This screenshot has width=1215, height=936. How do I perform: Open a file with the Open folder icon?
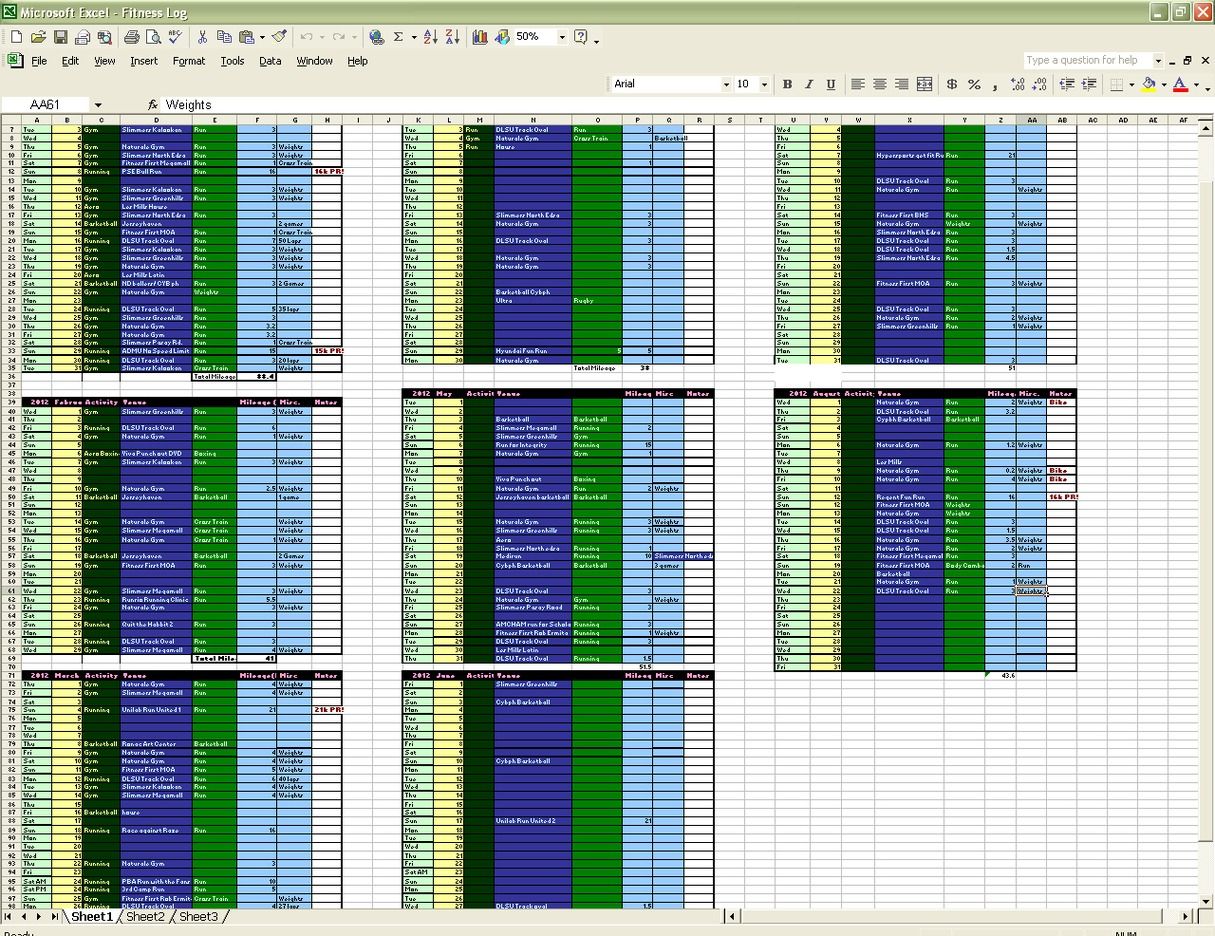[x=38, y=37]
